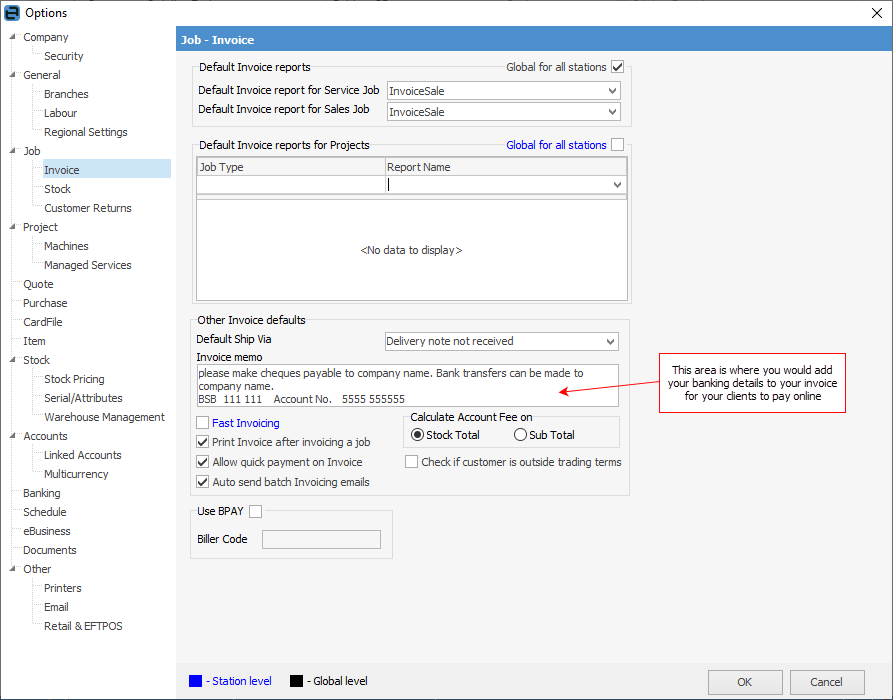Select "Warehouse Management" under Stock
893x700 pixels.
click(x=103, y=416)
